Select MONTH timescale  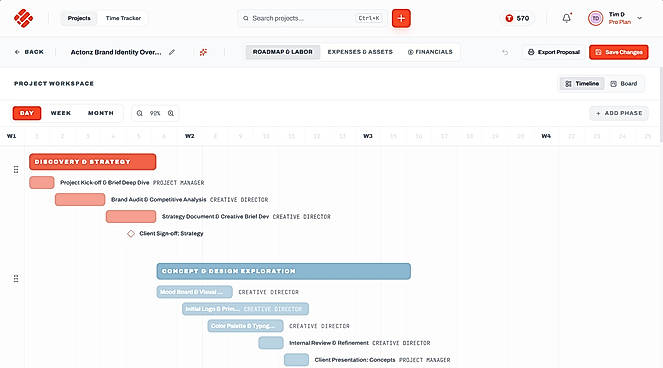click(x=101, y=113)
